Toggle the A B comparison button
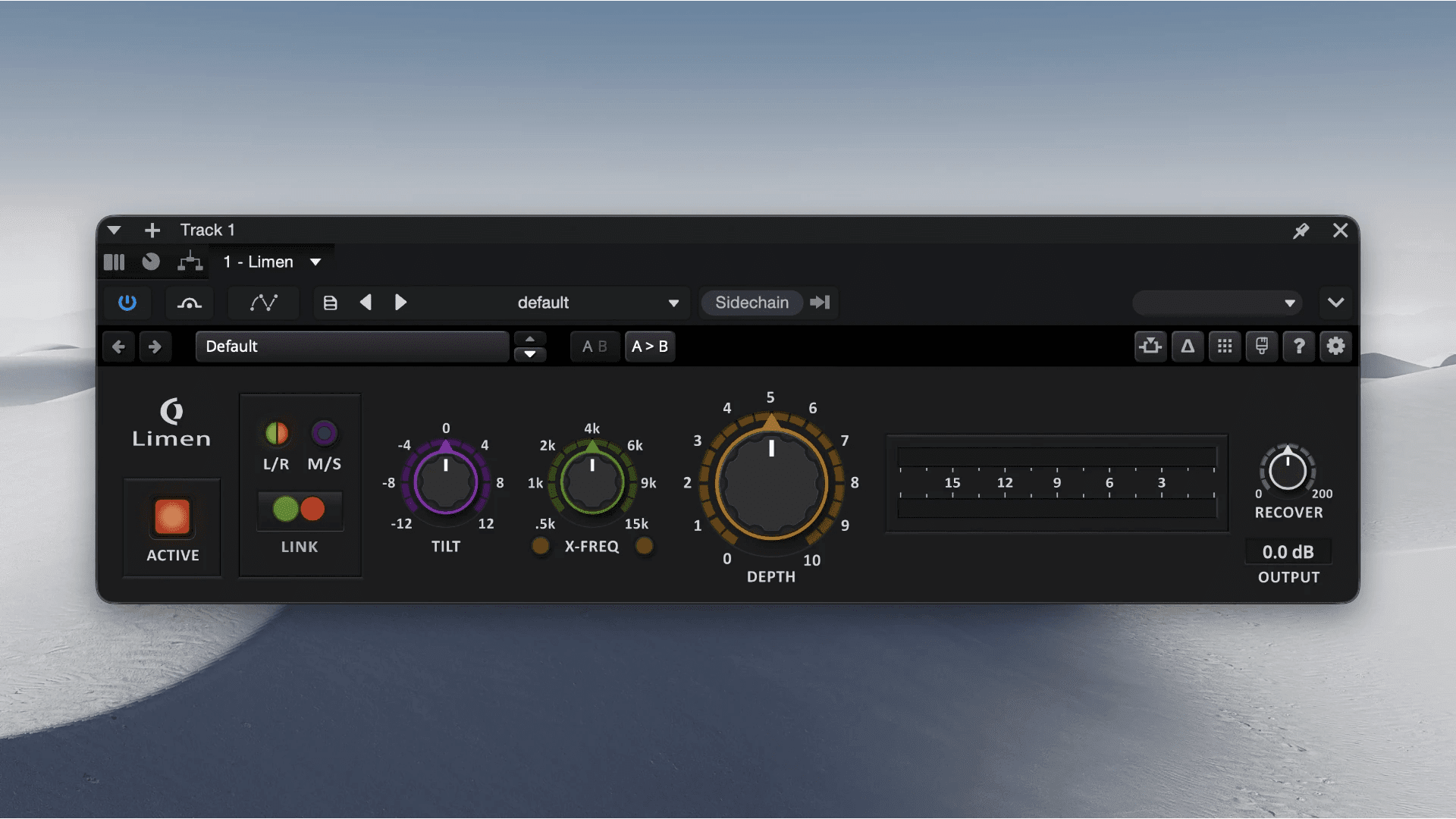This screenshot has height=819, width=1456. tap(595, 347)
